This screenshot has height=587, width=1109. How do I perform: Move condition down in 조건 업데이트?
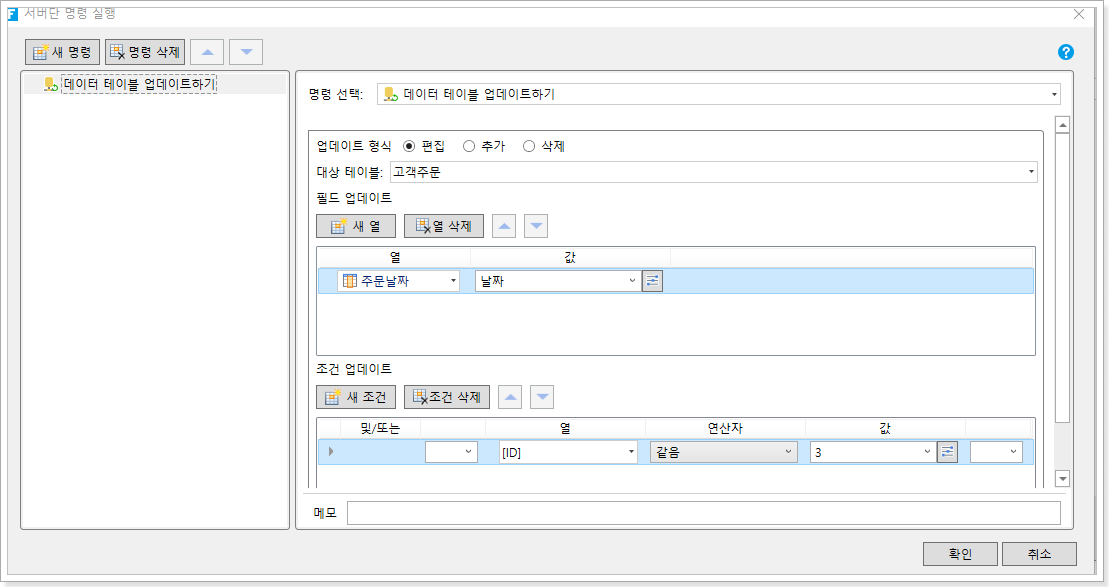coord(542,397)
